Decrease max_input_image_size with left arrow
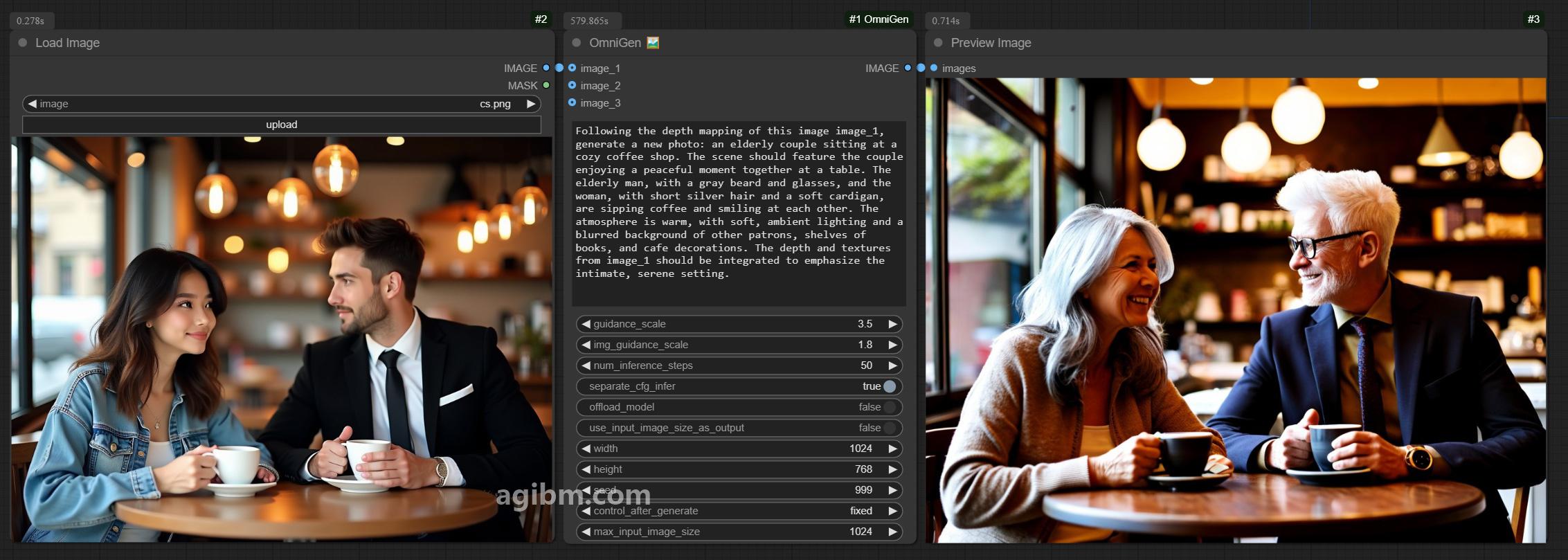 click(x=586, y=532)
